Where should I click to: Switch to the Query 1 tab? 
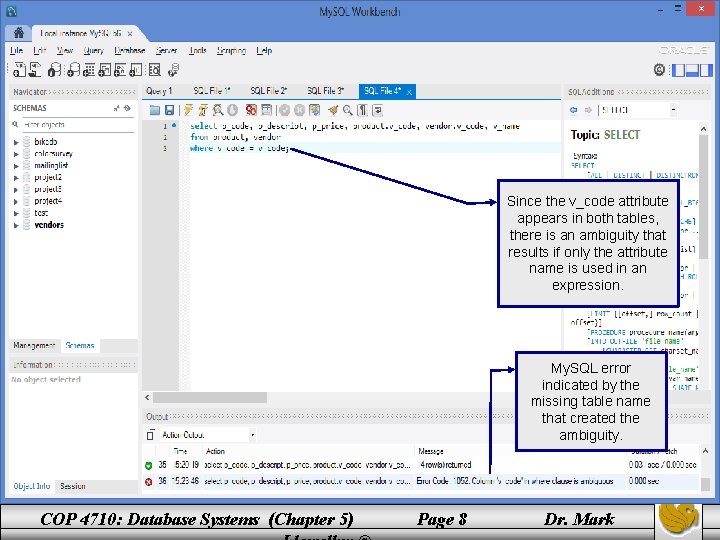pos(159,91)
